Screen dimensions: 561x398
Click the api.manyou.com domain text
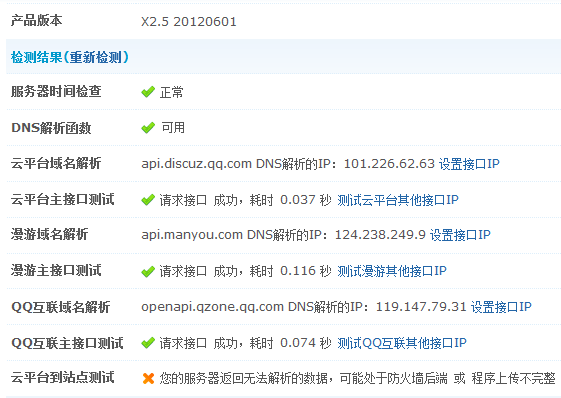[192, 235]
